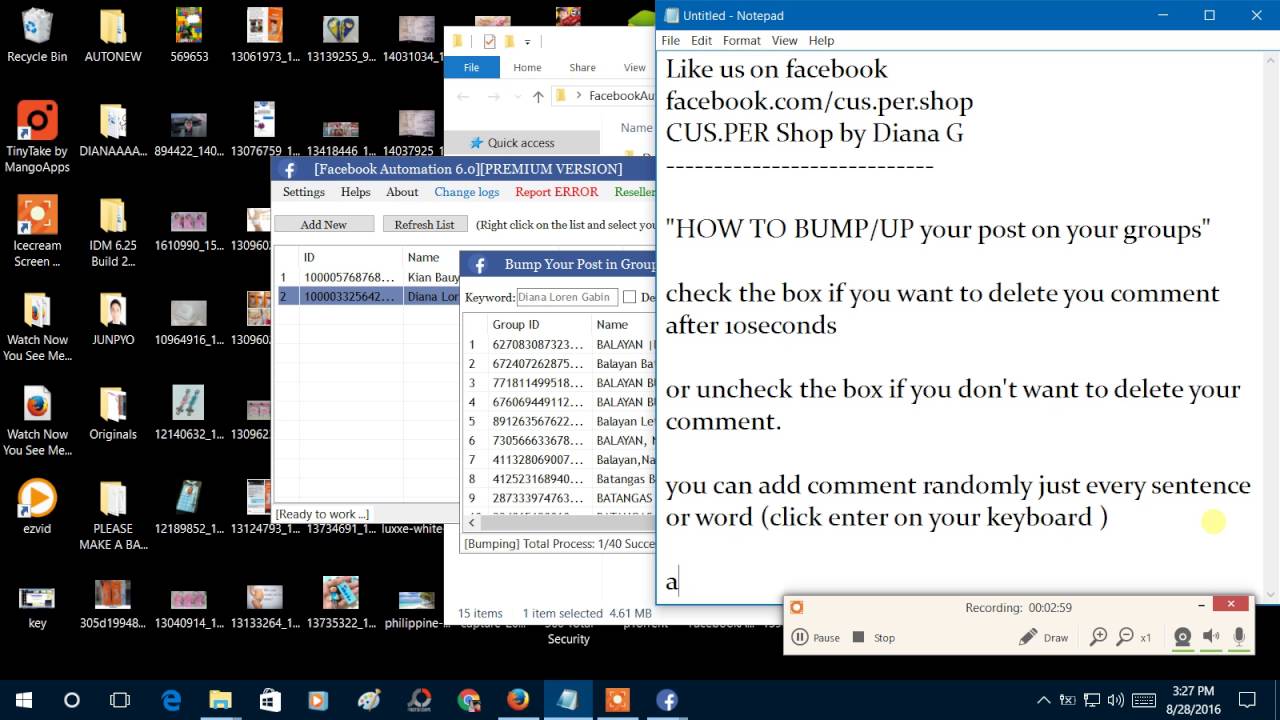The width and height of the screenshot is (1280, 720).
Task: Open the Action Center notification icon
Action: [x=1247, y=700]
